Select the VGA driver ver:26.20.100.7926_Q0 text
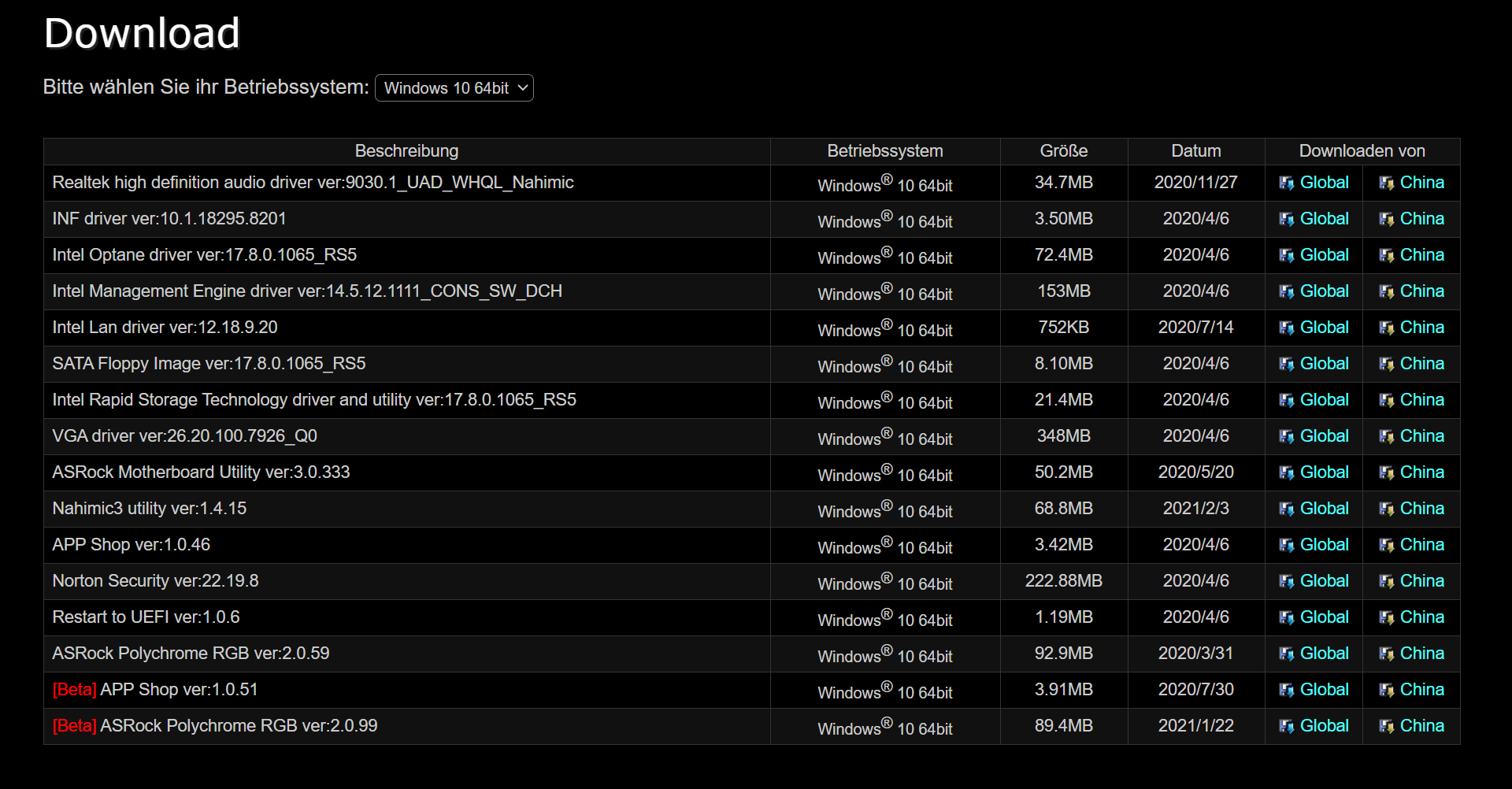This screenshot has height=789, width=1512. (x=184, y=436)
